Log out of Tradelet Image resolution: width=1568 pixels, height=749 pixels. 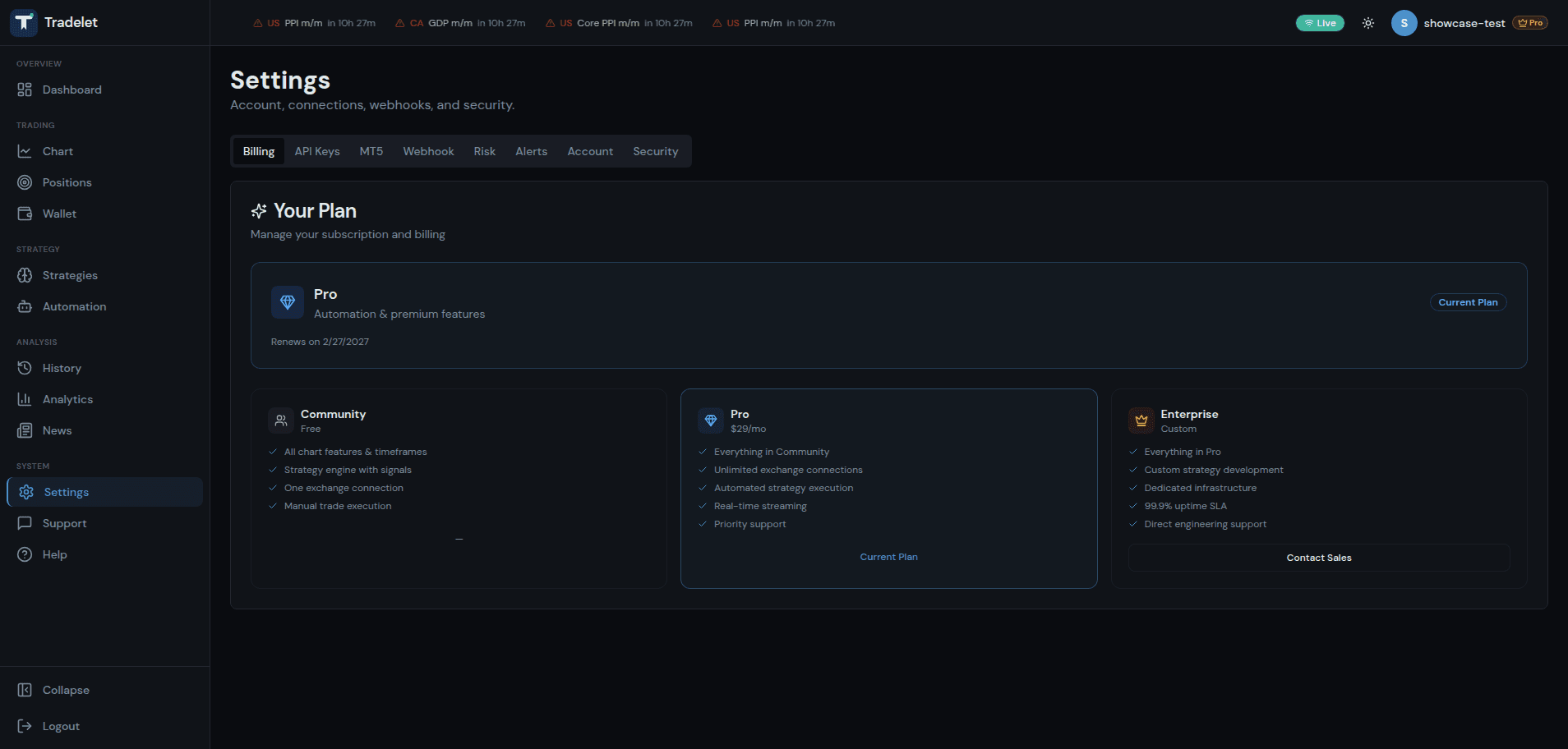pyautogui.click(x=61, y=726)
